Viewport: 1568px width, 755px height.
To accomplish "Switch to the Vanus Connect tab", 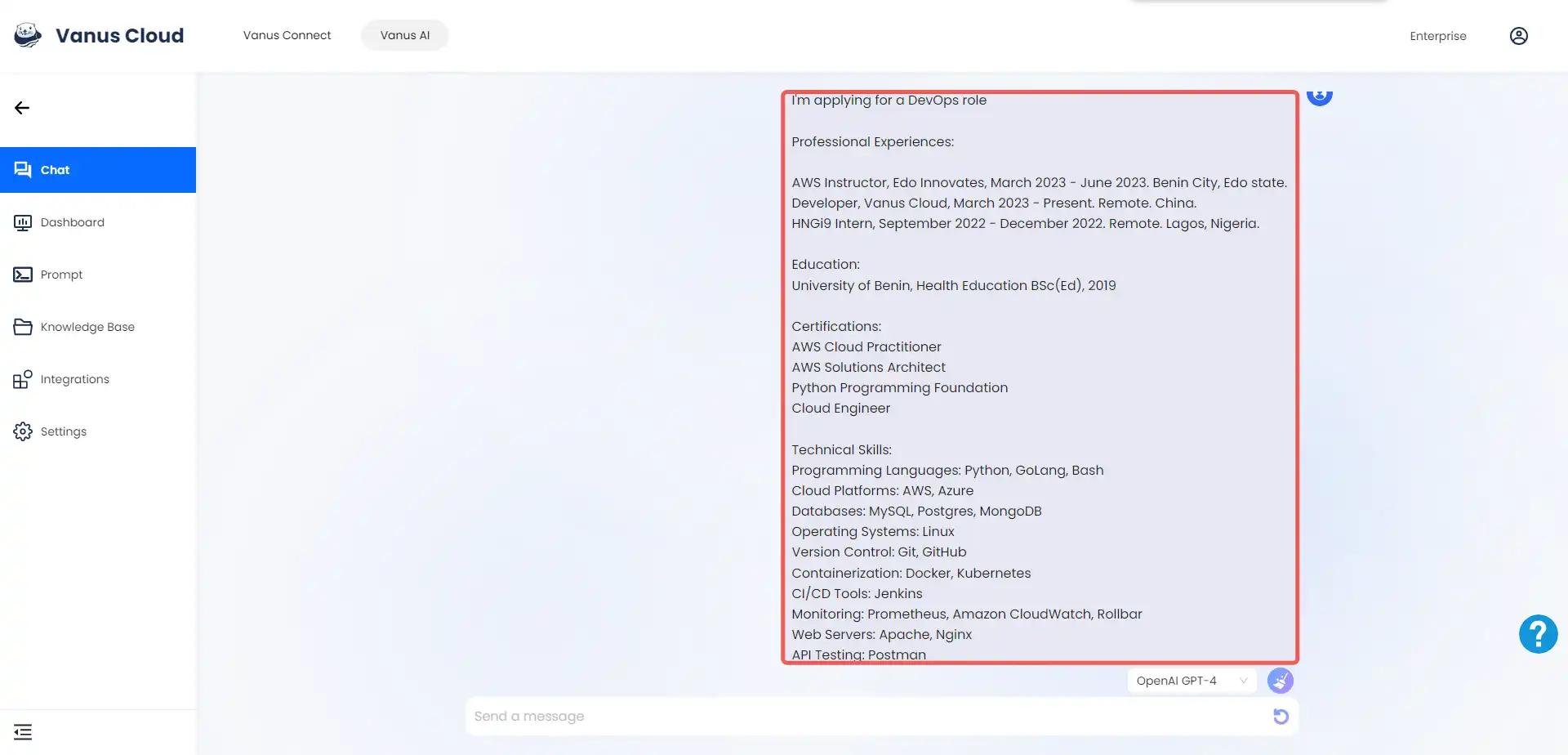I will 287,35.
